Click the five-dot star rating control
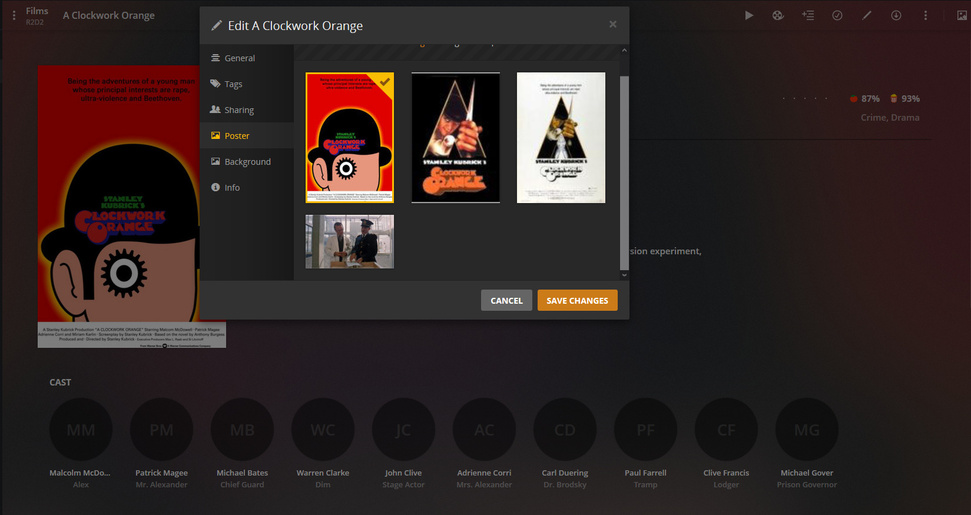This screenshot has width=971, height=515. point(805,98)
